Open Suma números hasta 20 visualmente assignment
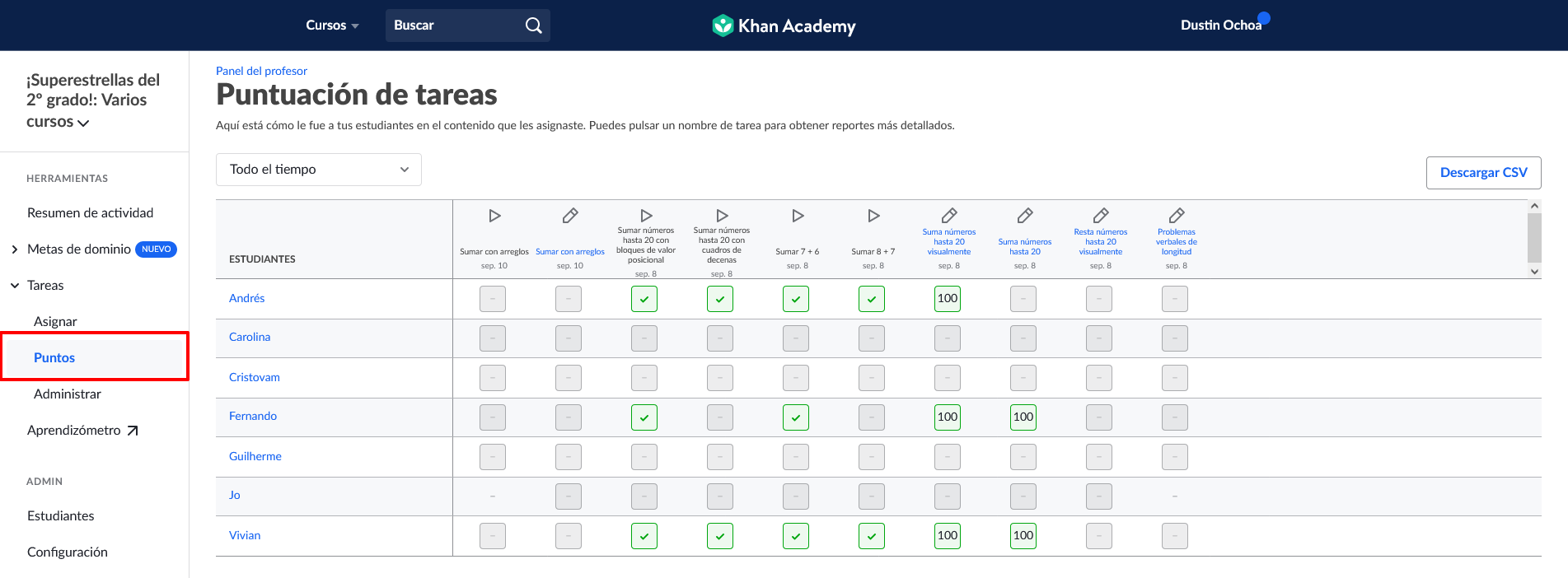This screenshot has height=578, width=1568. click(949, 242)
